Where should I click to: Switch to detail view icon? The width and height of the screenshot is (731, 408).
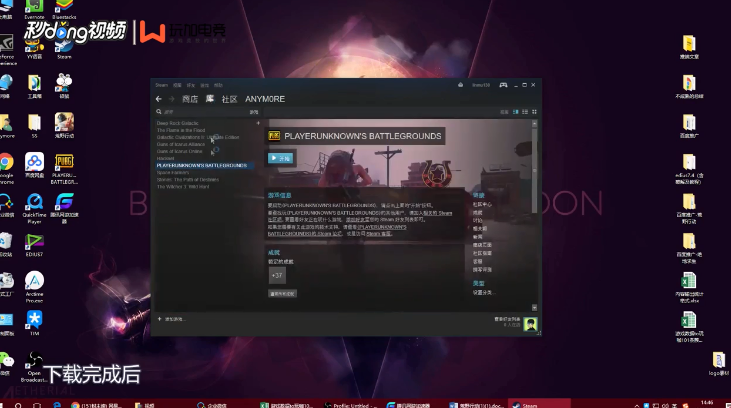pyautogui.click(x=516, y=112)
